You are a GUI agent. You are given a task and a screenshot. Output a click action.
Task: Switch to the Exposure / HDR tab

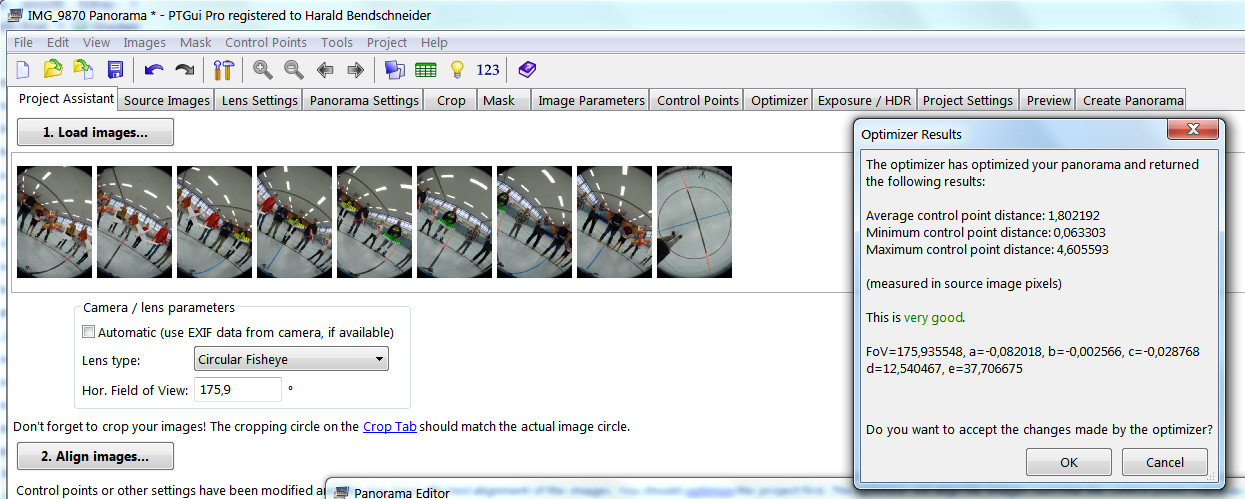(864, 100)
